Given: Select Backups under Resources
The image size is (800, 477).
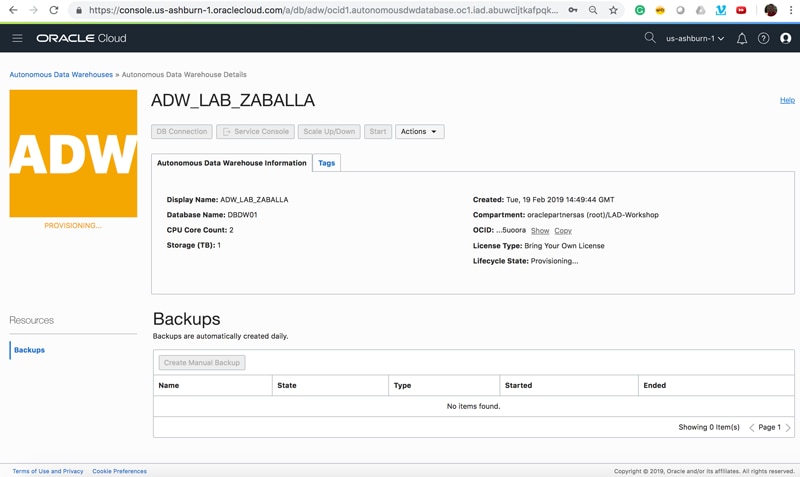Looking at the screenshot, I should point(29,350).
